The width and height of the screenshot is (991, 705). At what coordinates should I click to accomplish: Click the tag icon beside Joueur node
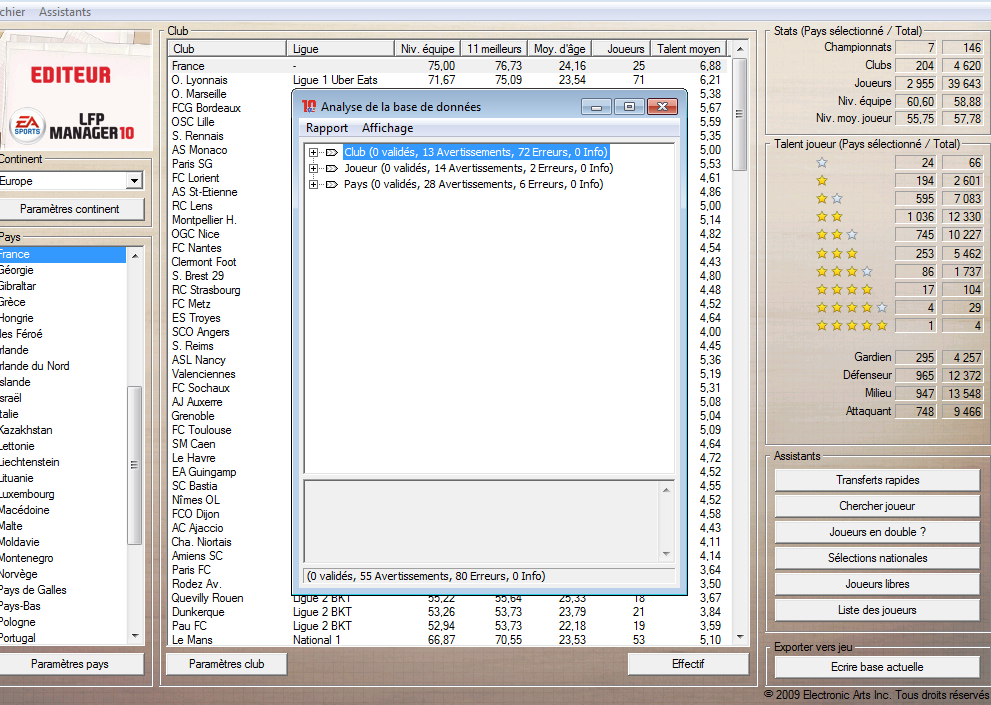tap(331, 168)
